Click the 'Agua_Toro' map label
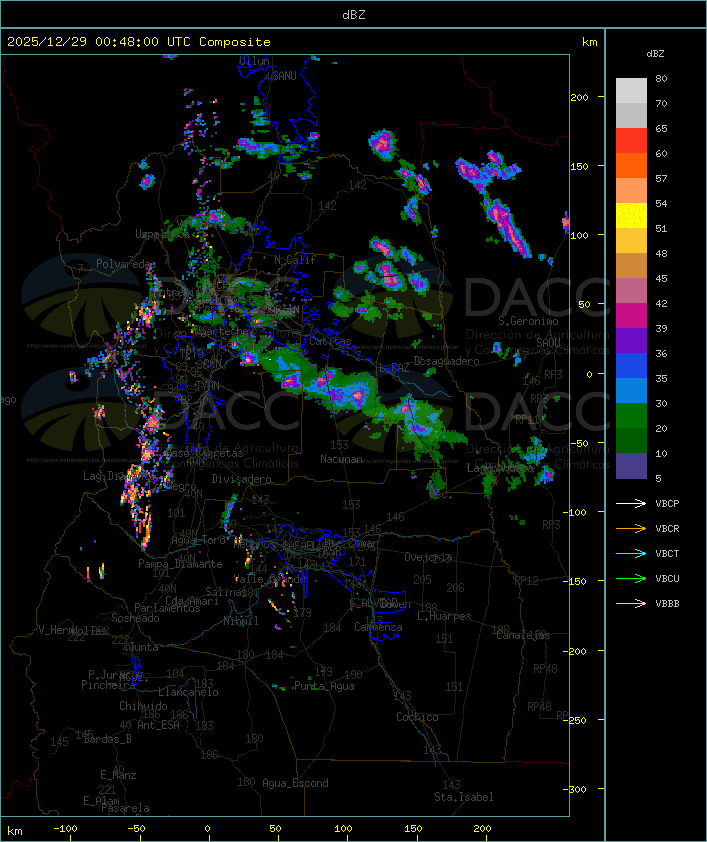Screen dimensions: 707x842 198,541
